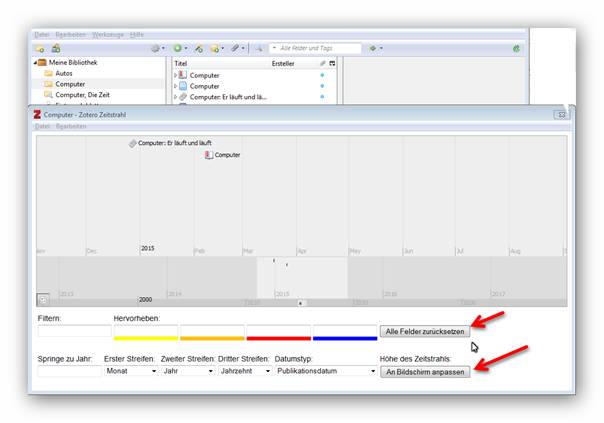Viewport: 604px width, 423px height.
Task: Open the Dritter Streifen dropdown set to Jahrzehnt
Action: (x=245, y=371)
